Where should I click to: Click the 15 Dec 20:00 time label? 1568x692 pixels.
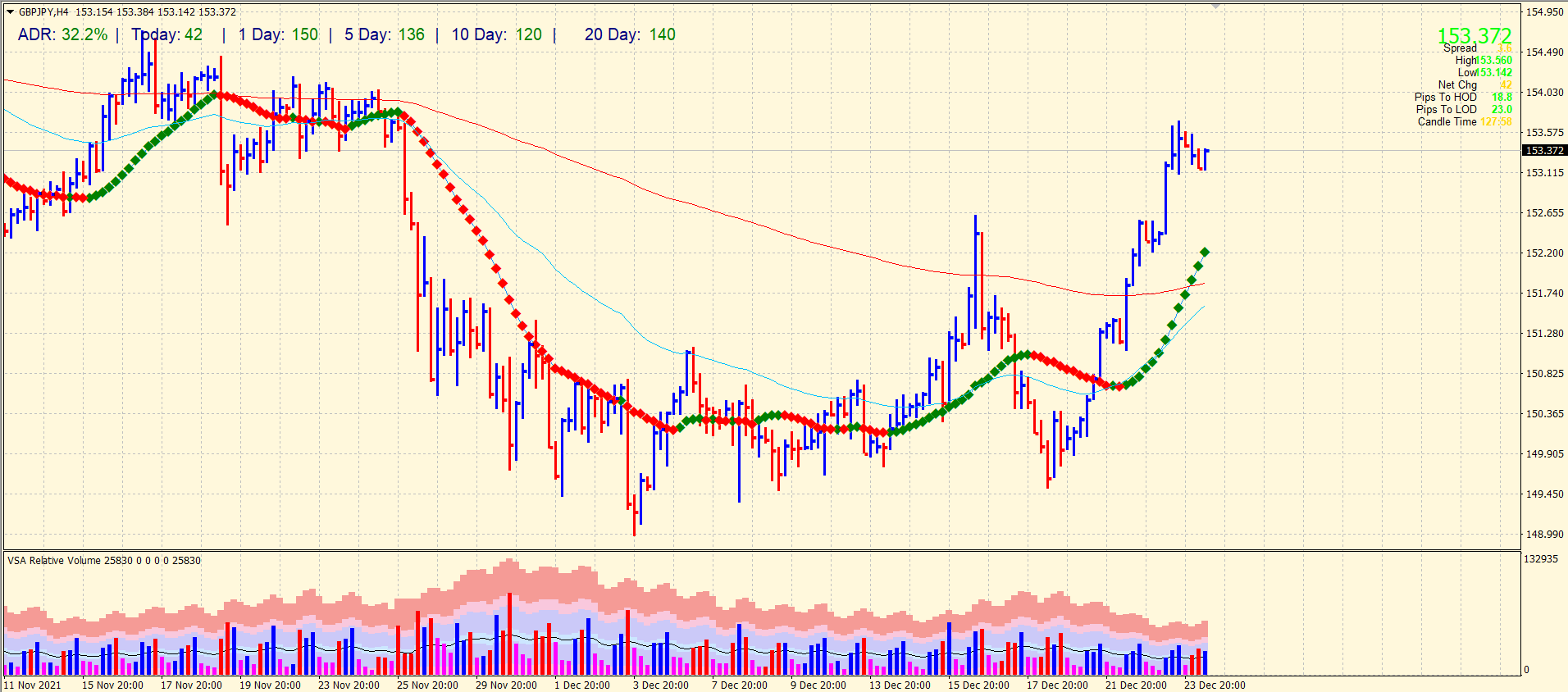[x=978, y=685]
